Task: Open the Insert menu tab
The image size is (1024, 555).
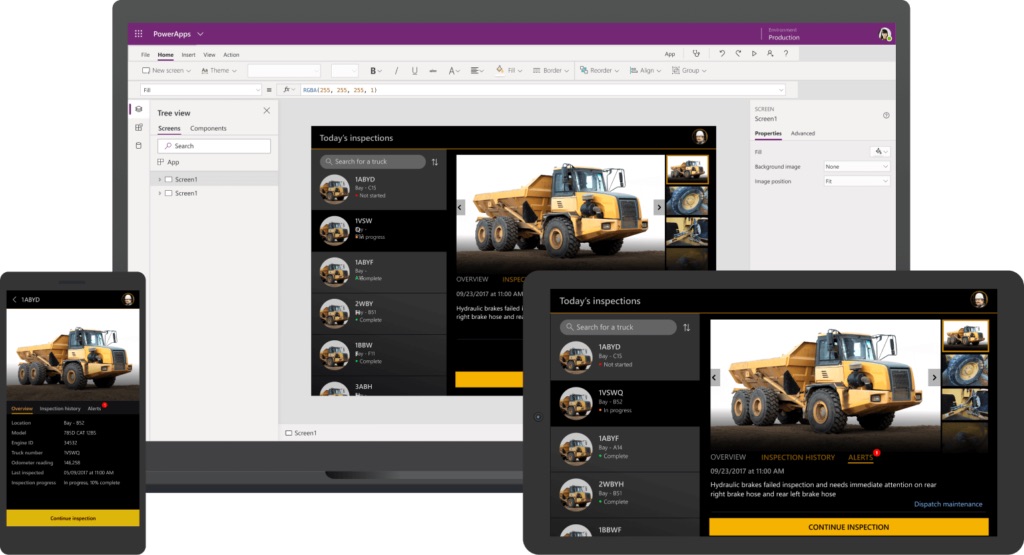Action: pyautogui.click(x=189, y=55)
